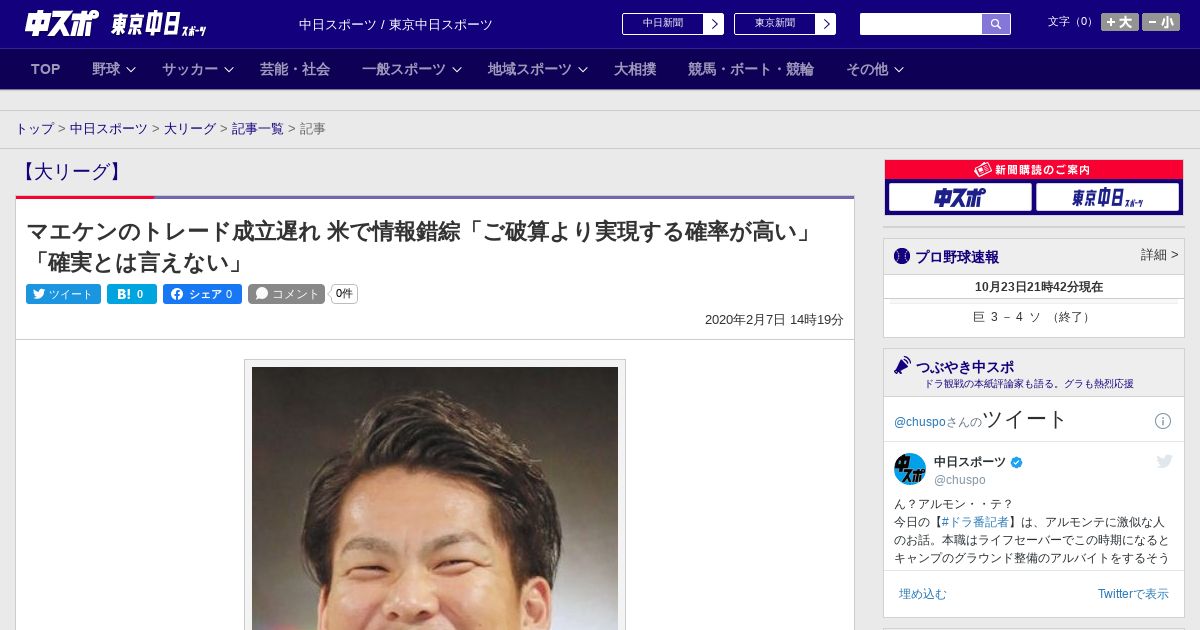Click the 【大リーグ】 category heading
This screenshot has width=1200, height=630.
[x=72, y=172]
